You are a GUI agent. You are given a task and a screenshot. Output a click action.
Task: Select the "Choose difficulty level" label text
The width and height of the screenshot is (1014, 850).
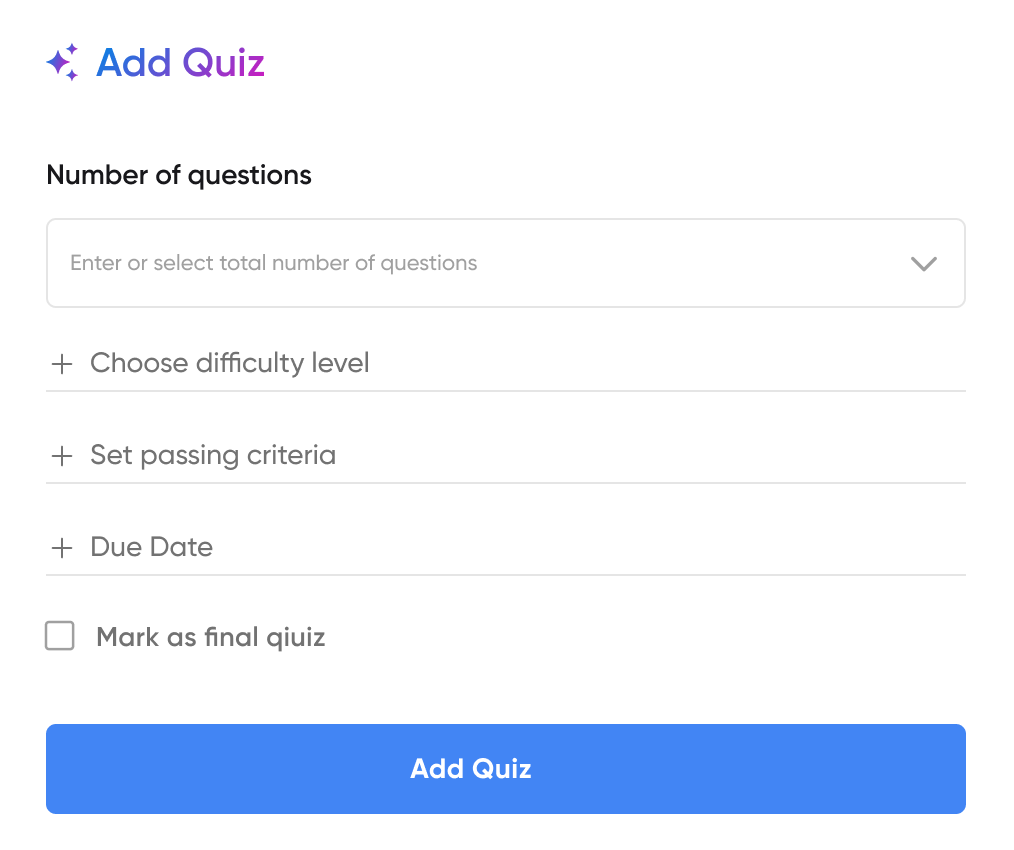[229, 363]
